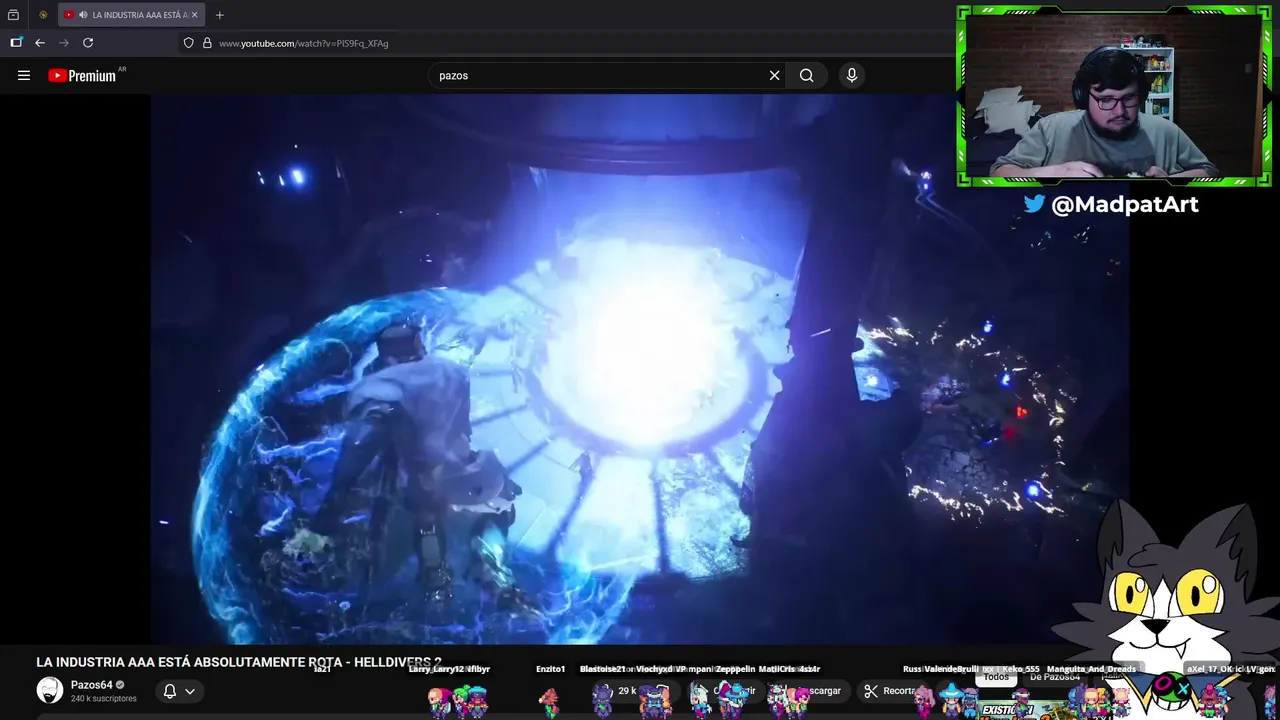Click the video title LA INDUSTRIA AAA
The height and width of the screenshot is (720, 1280).
(238, 662)
